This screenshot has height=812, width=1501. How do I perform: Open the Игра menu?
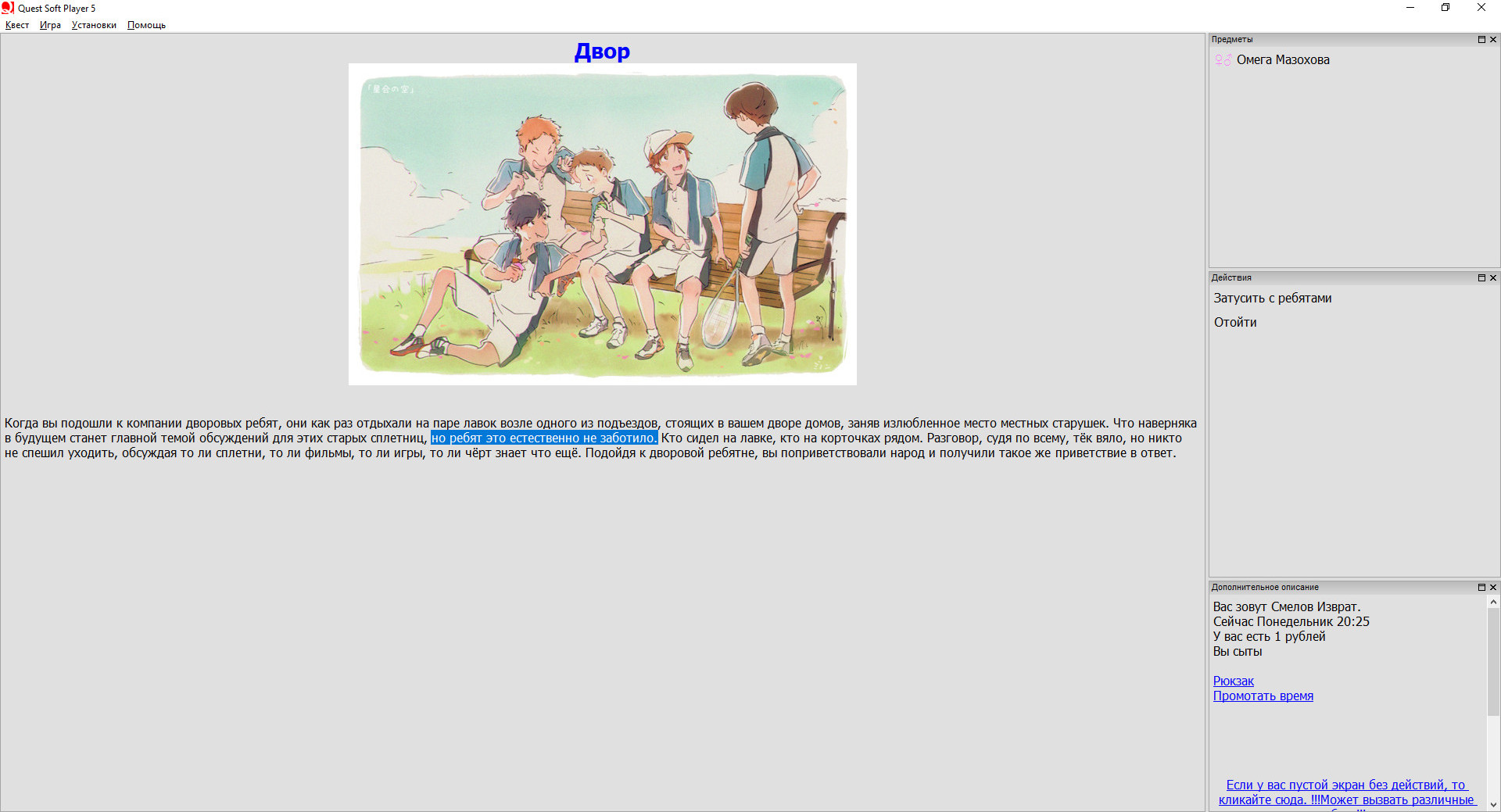50,25
